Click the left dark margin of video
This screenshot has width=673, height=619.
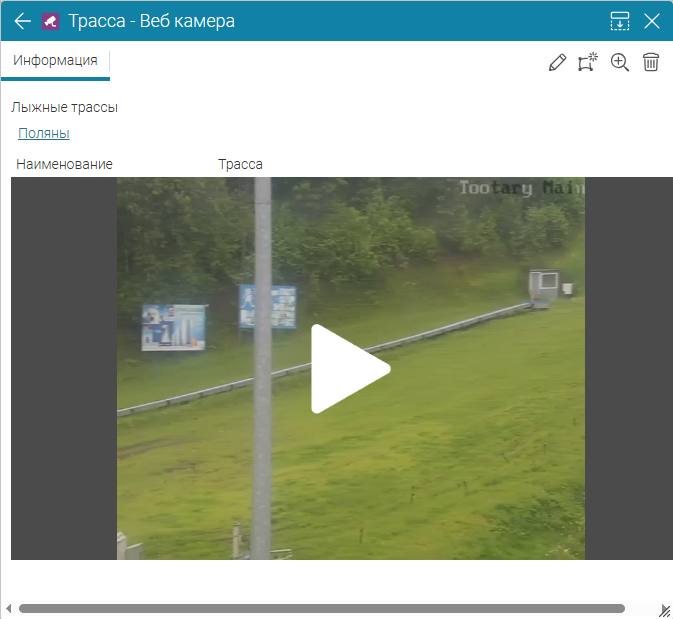63,368
